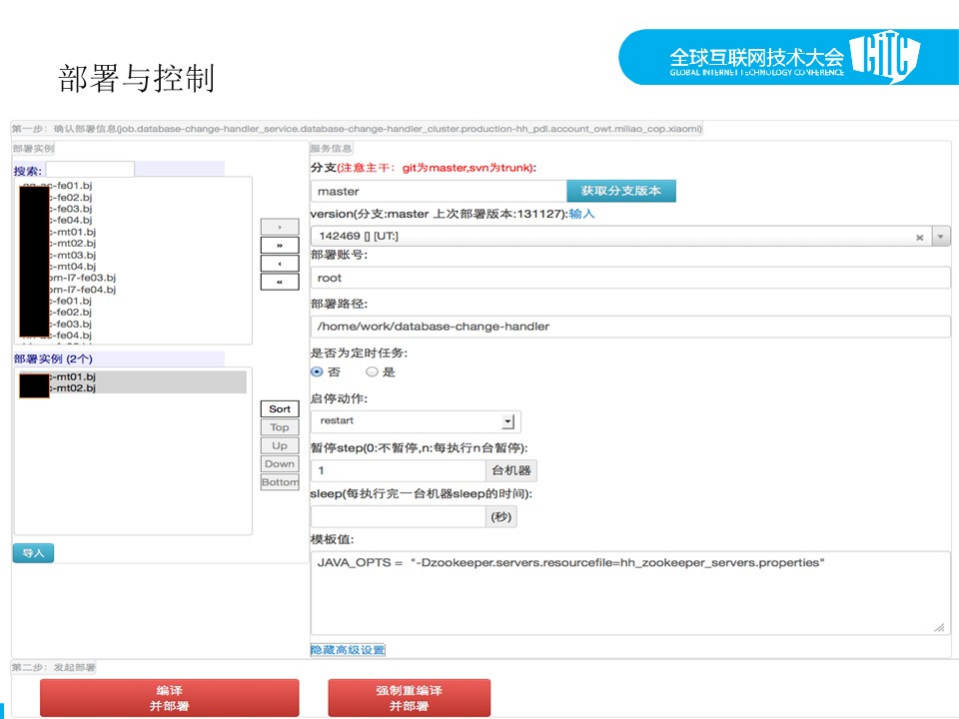
Task: Move all instances back with "<<" icon
Action: 280,280
